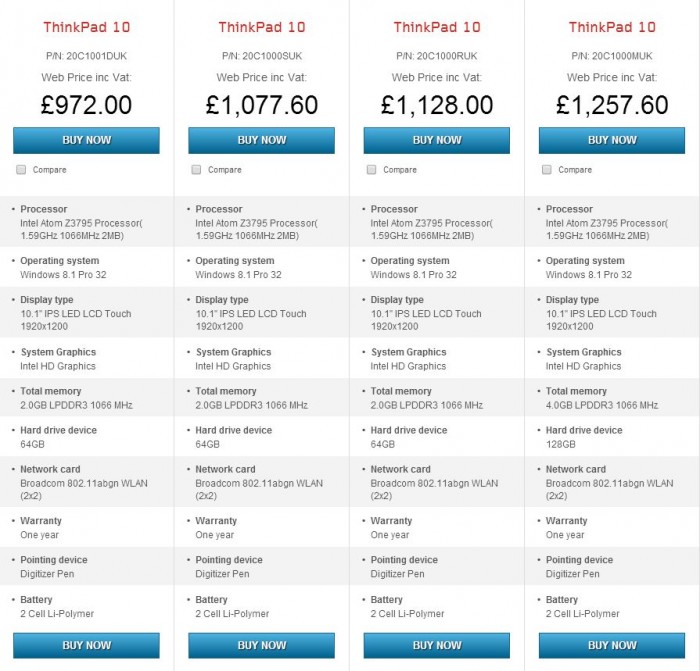700x671 pixels.
Task: Check Compare box for the £1,128.00 ThinkPad
Action: 372,170
